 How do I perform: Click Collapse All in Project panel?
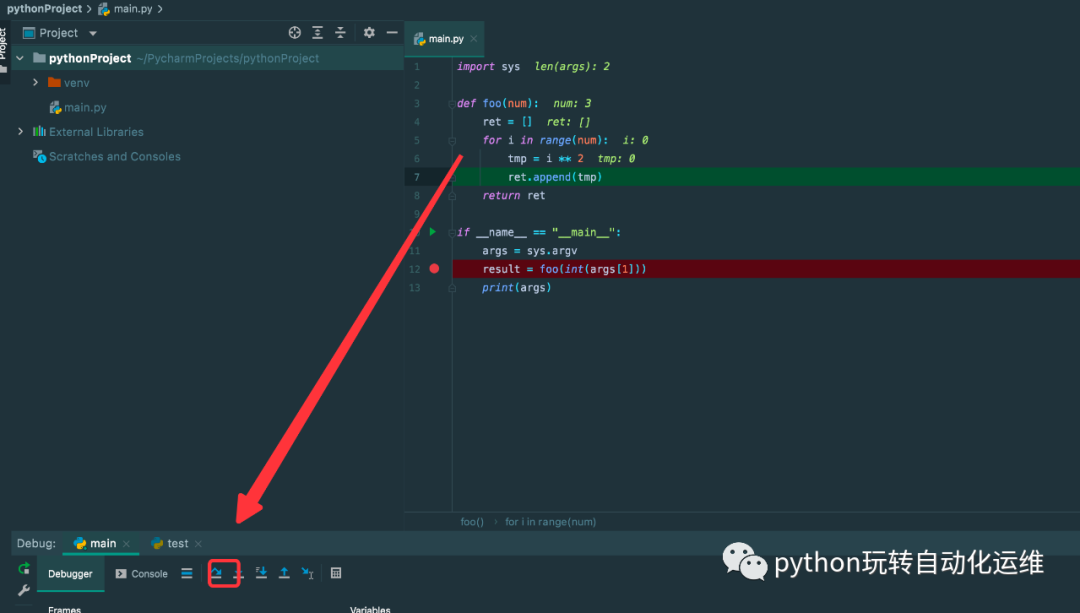(340, 32)
